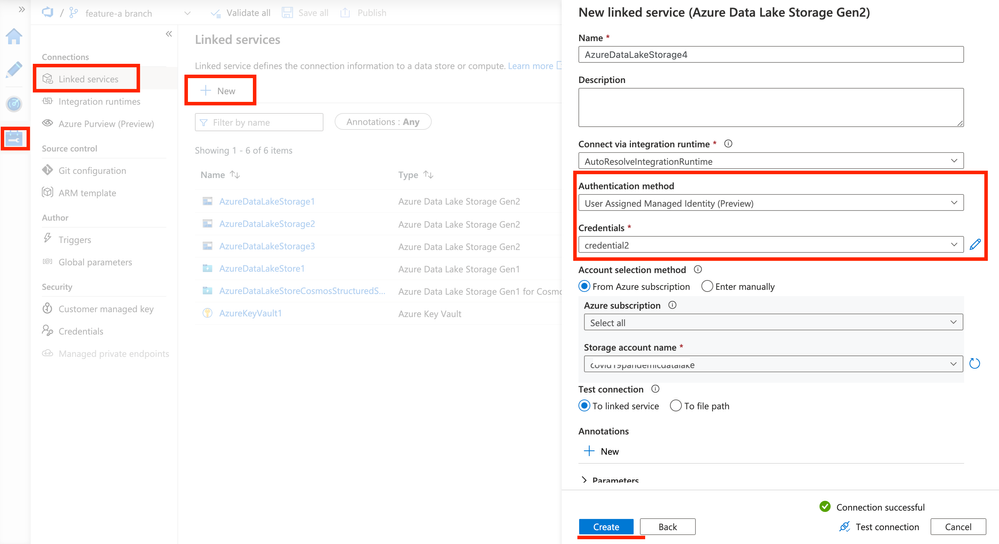Click the AzureDataLakeStorage1 row icon
Viewport: 999px width, 544px height.
[207, 201]
